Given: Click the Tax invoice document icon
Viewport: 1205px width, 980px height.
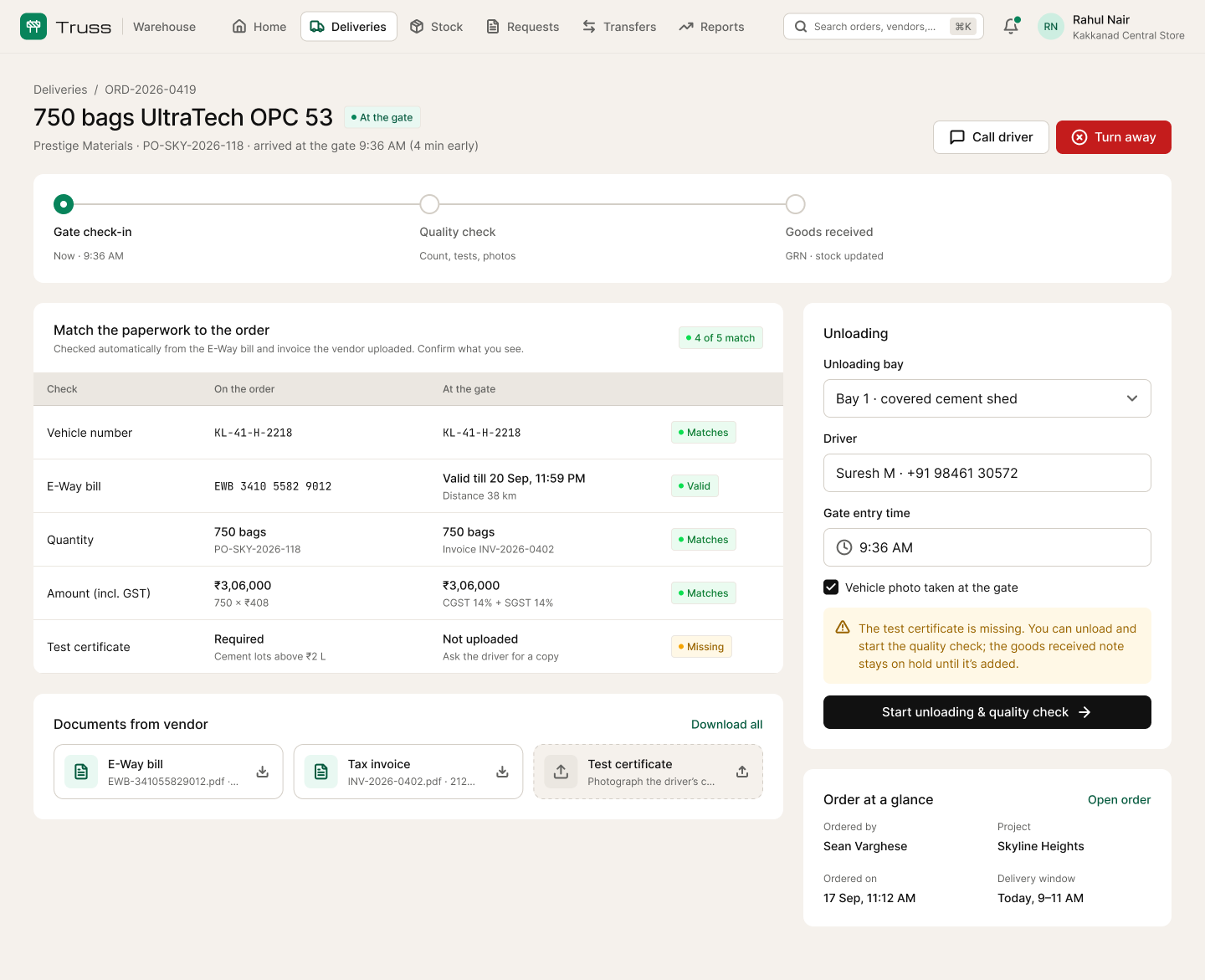Looking at the screenshot, I should pos(321,772).
